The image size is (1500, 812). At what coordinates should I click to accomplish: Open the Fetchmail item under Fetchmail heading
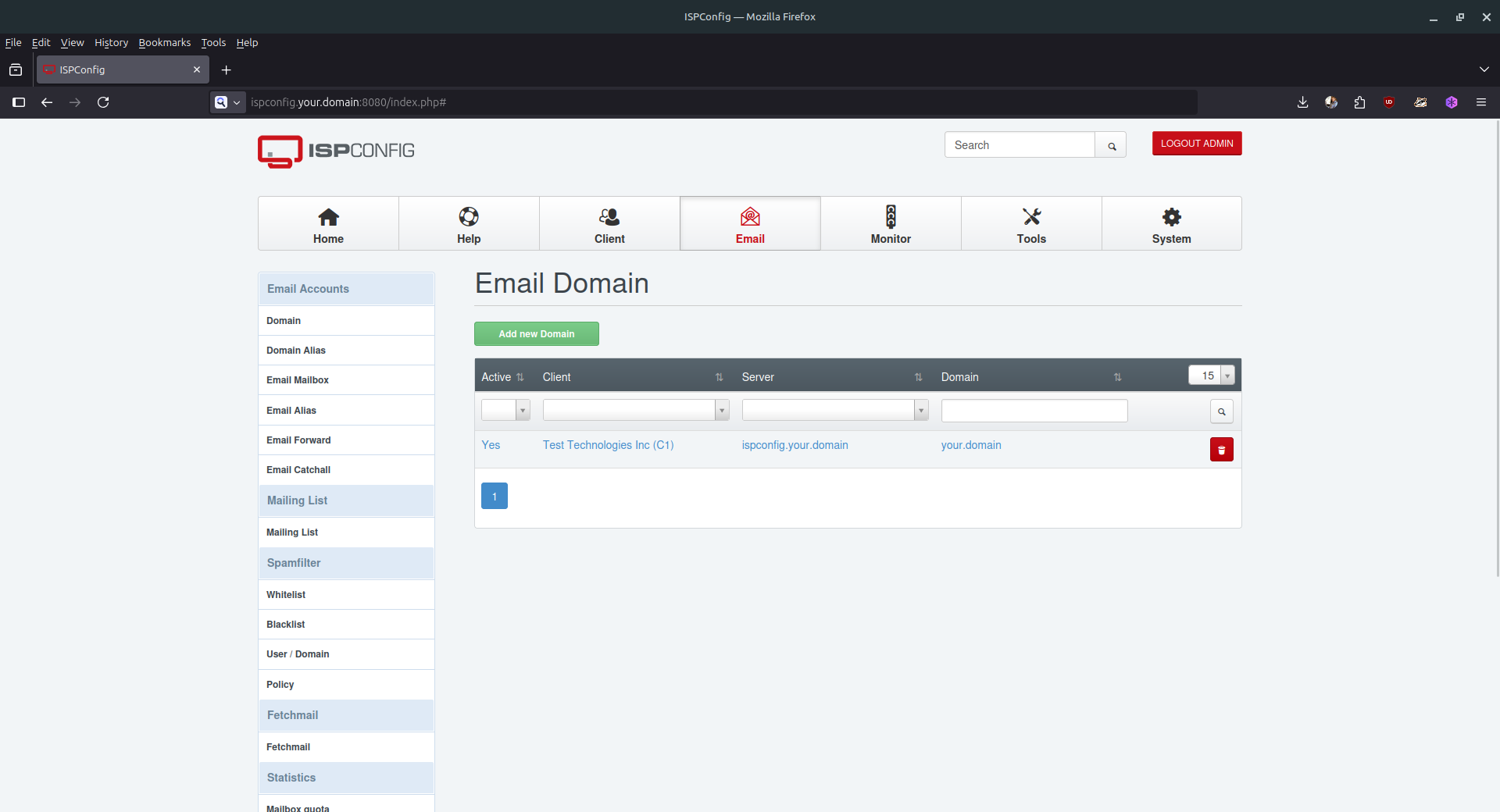tap(346, 747)
